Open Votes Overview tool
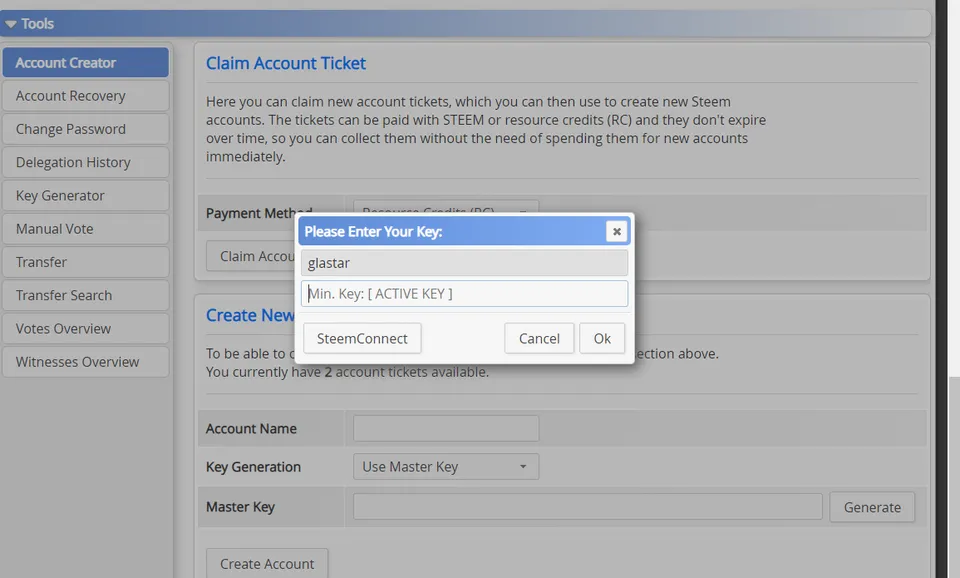The width and height of the screenshot is (960, 578). point(86,328)
